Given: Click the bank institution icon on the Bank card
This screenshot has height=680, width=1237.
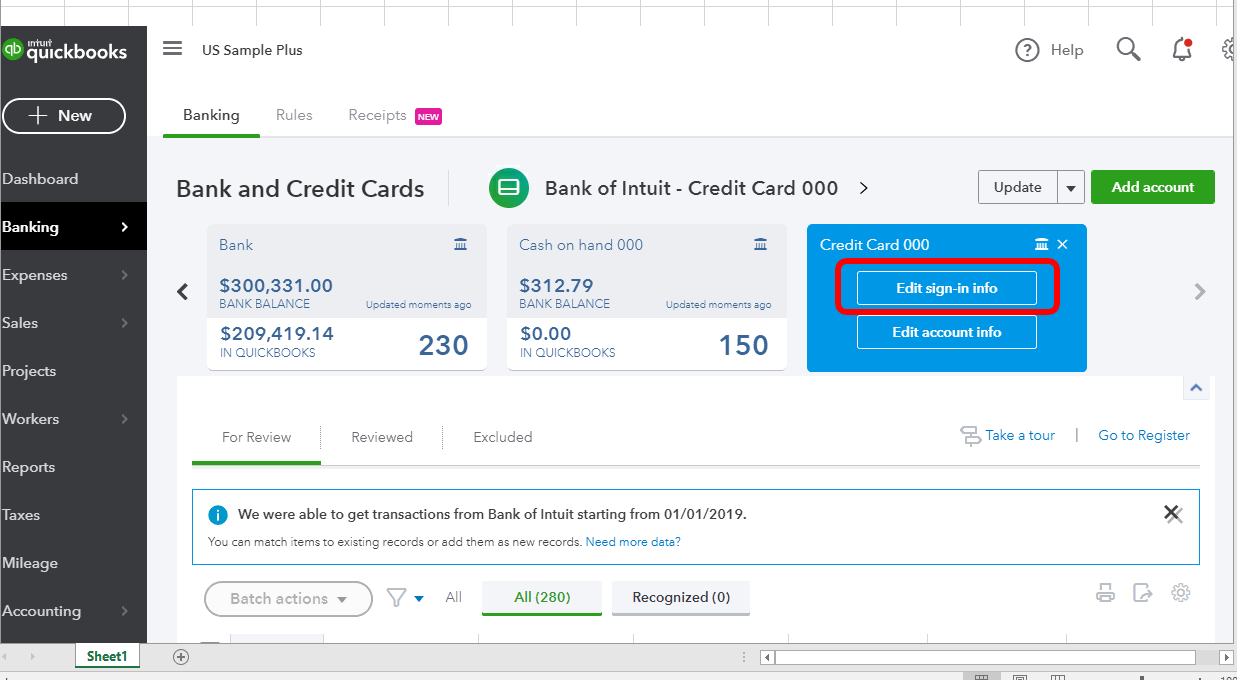Looking at the screenshot, I should [460, 243].
